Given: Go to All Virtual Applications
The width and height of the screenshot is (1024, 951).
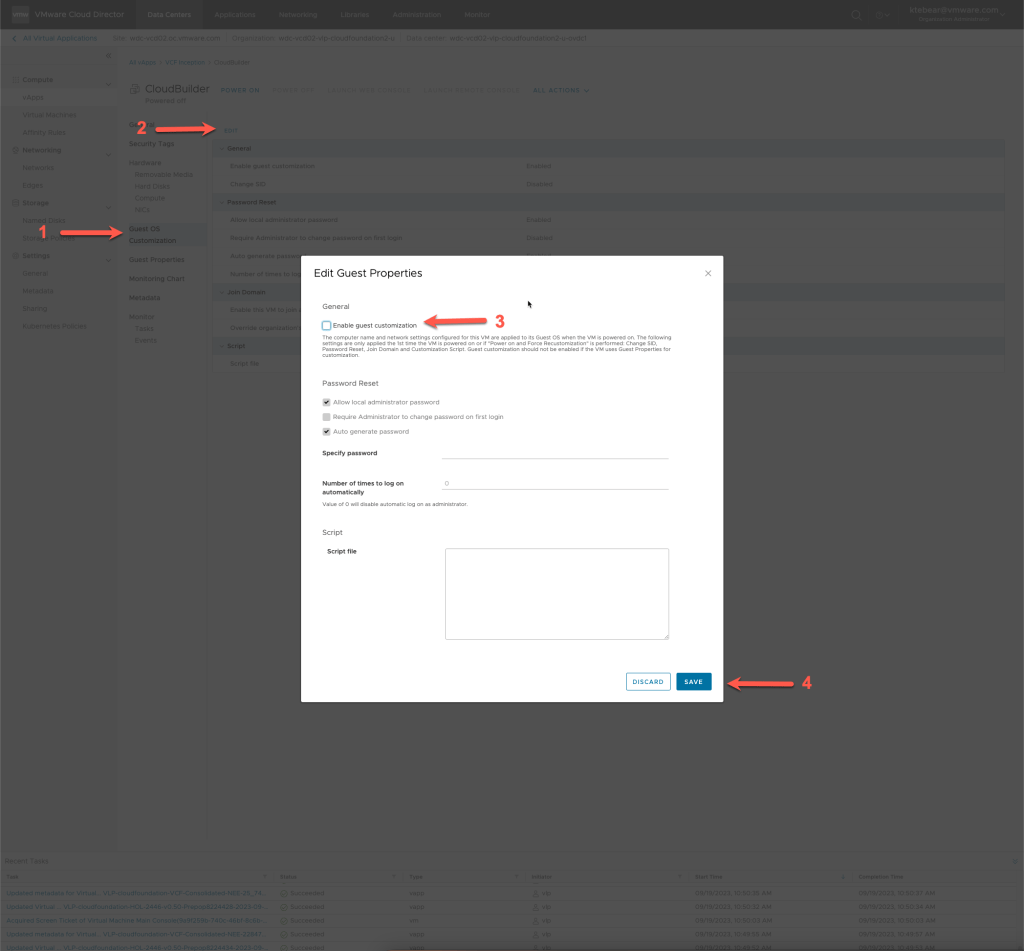Looking at the screenshot, I should pyautogui.click(x=59, y=39).
